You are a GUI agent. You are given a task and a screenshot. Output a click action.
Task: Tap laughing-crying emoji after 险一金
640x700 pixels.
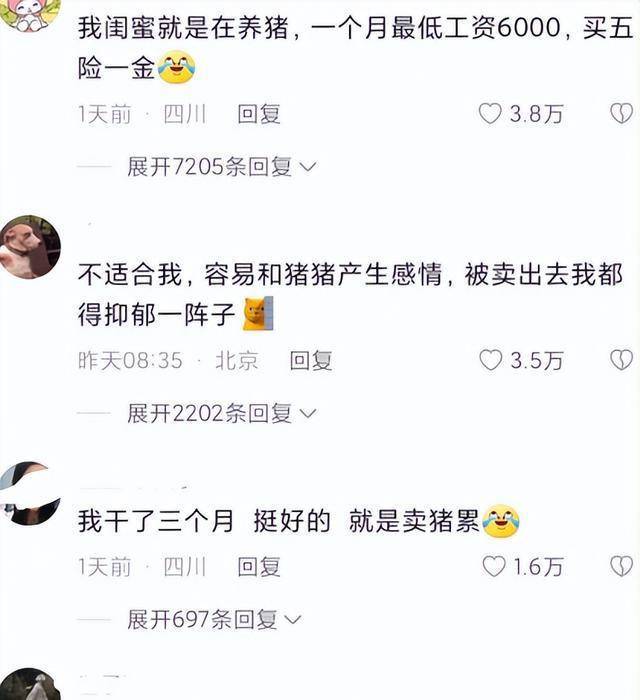click(x=177, y=67)
